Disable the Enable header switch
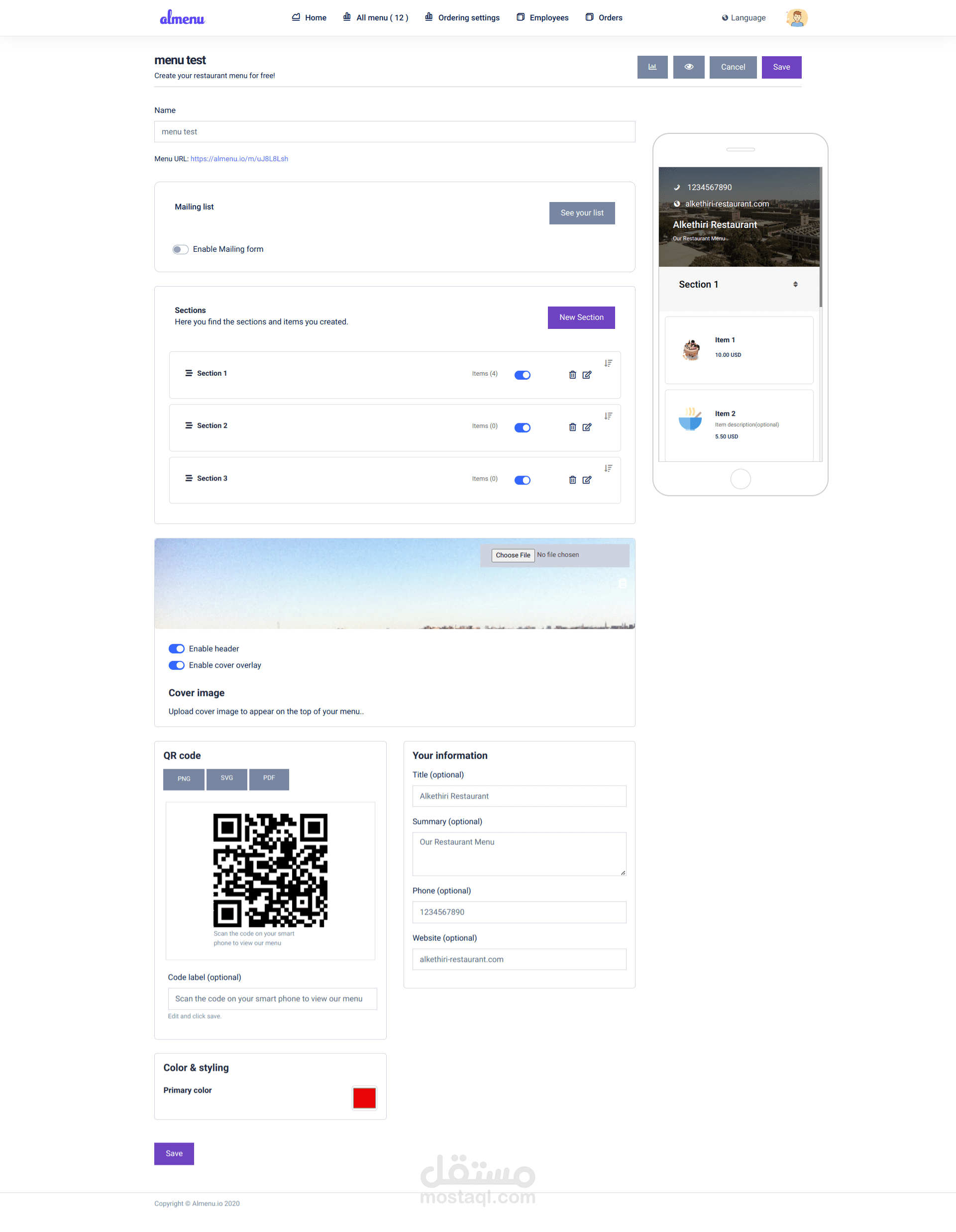Screen dimensions: 956x1232 tap(177, 649)
